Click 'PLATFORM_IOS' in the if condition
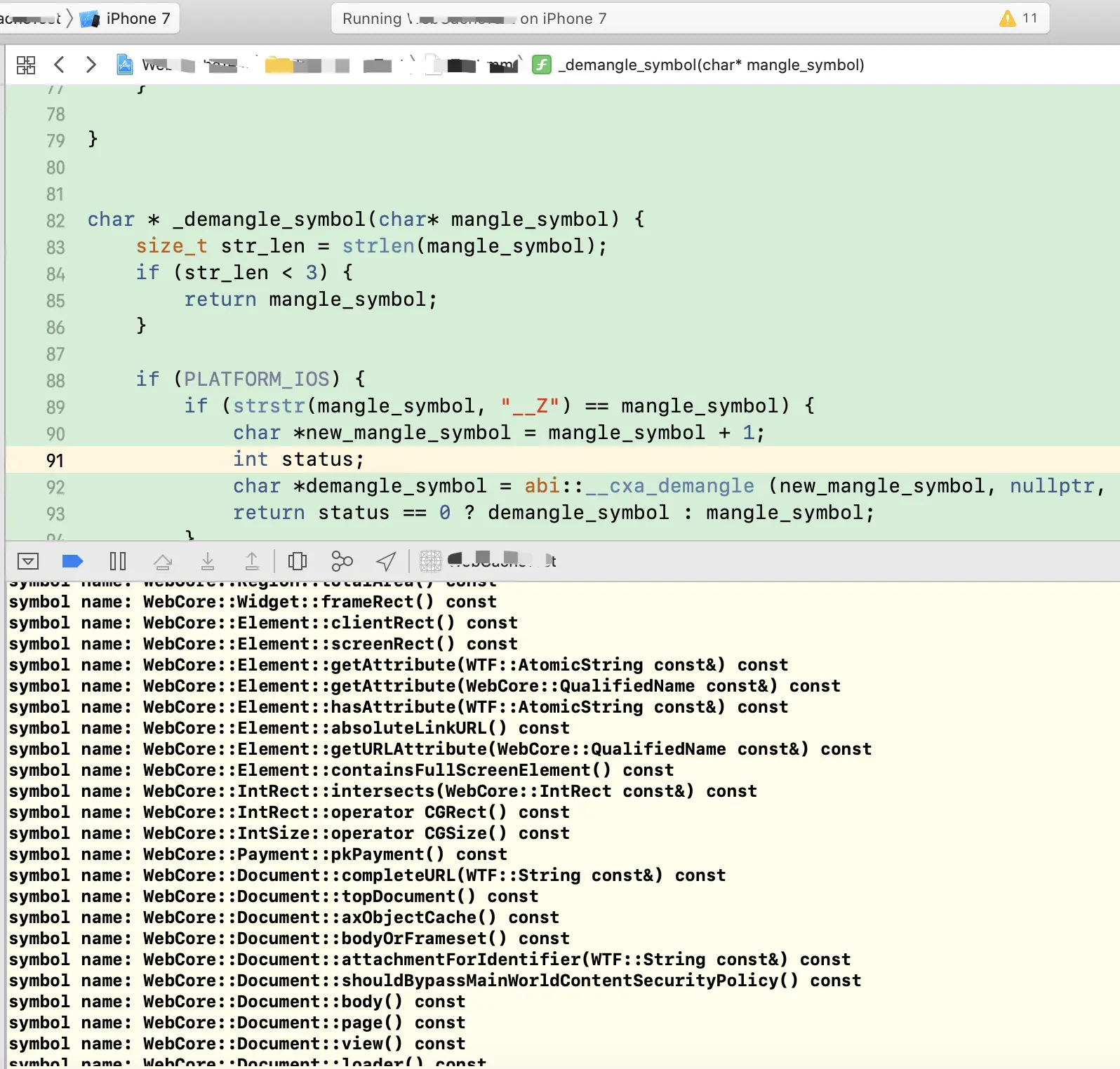The image size is (1120, 1069). click(x=257, y=379)
